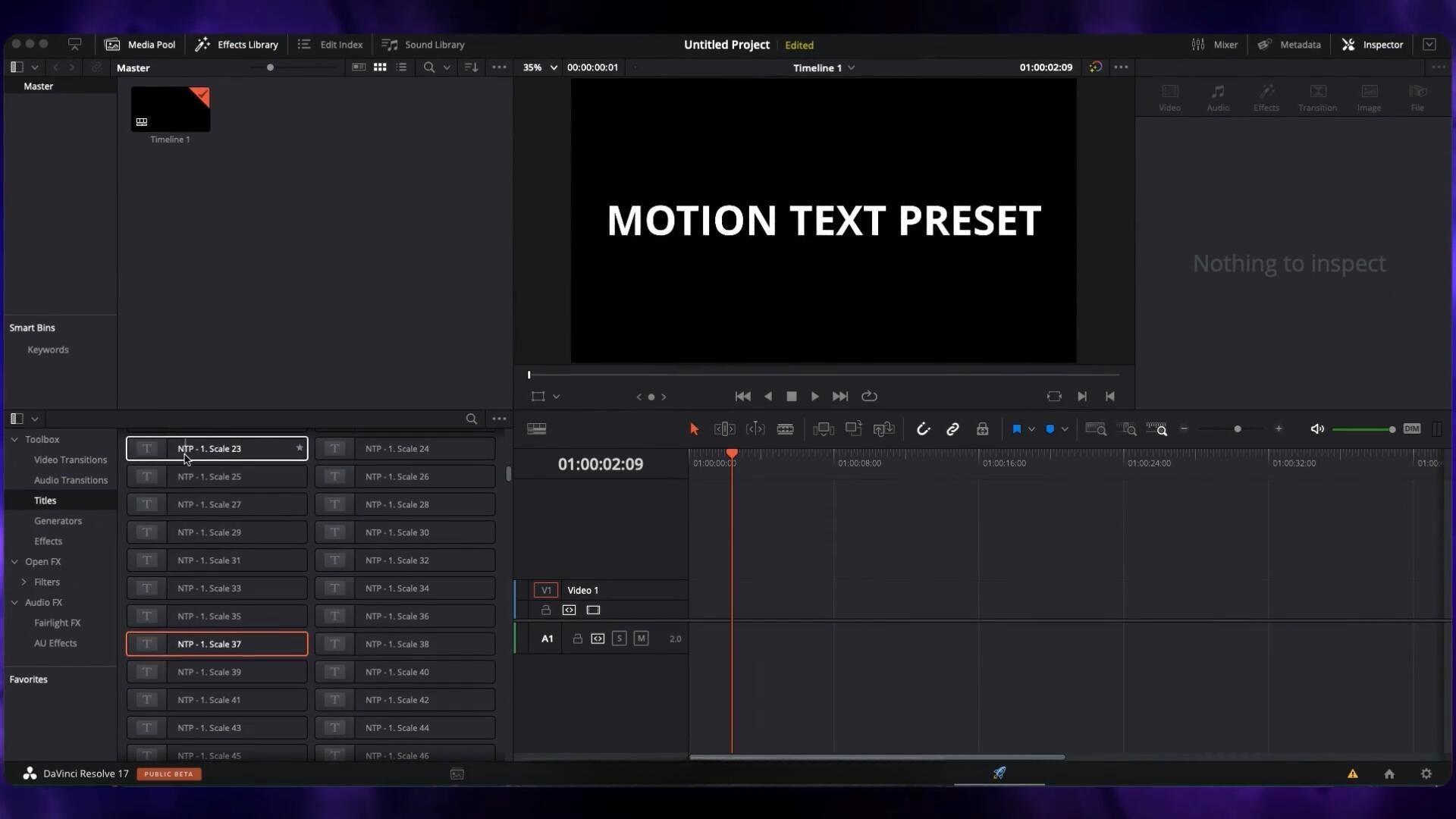The height and width of the screenshot is (819, 1456).
Task: Open the Timeline 1 name dropdown
Action: (824, 68)
